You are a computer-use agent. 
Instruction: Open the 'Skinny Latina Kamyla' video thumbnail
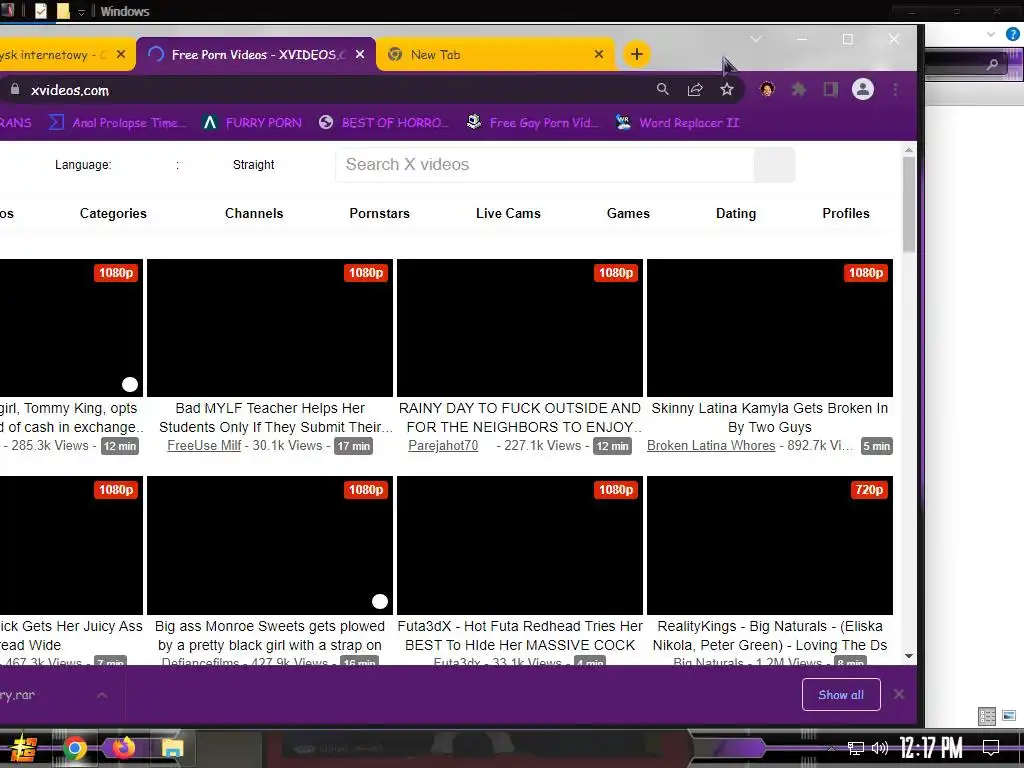tap(769, 328)
